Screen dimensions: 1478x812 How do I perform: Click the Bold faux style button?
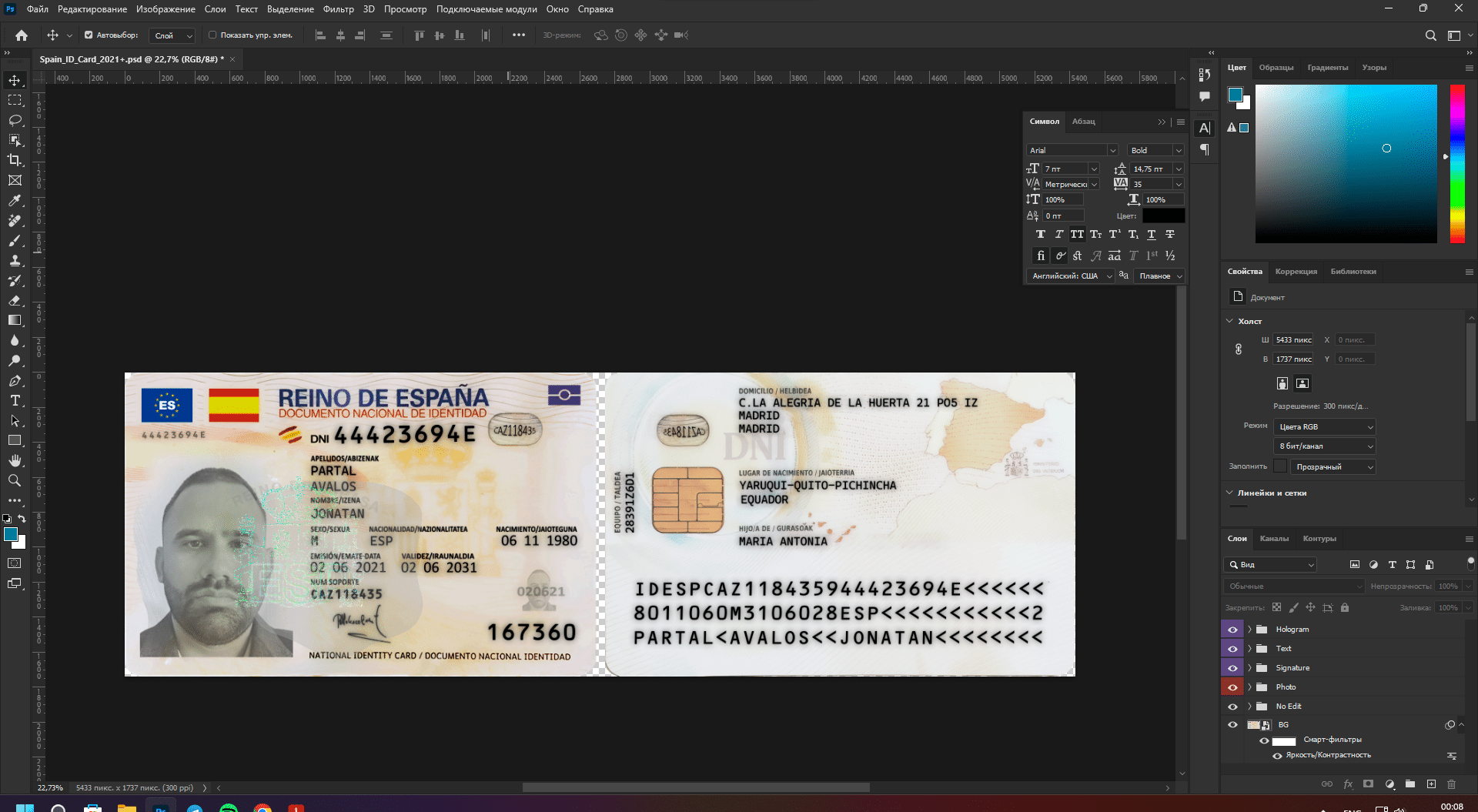(1041, 235)
